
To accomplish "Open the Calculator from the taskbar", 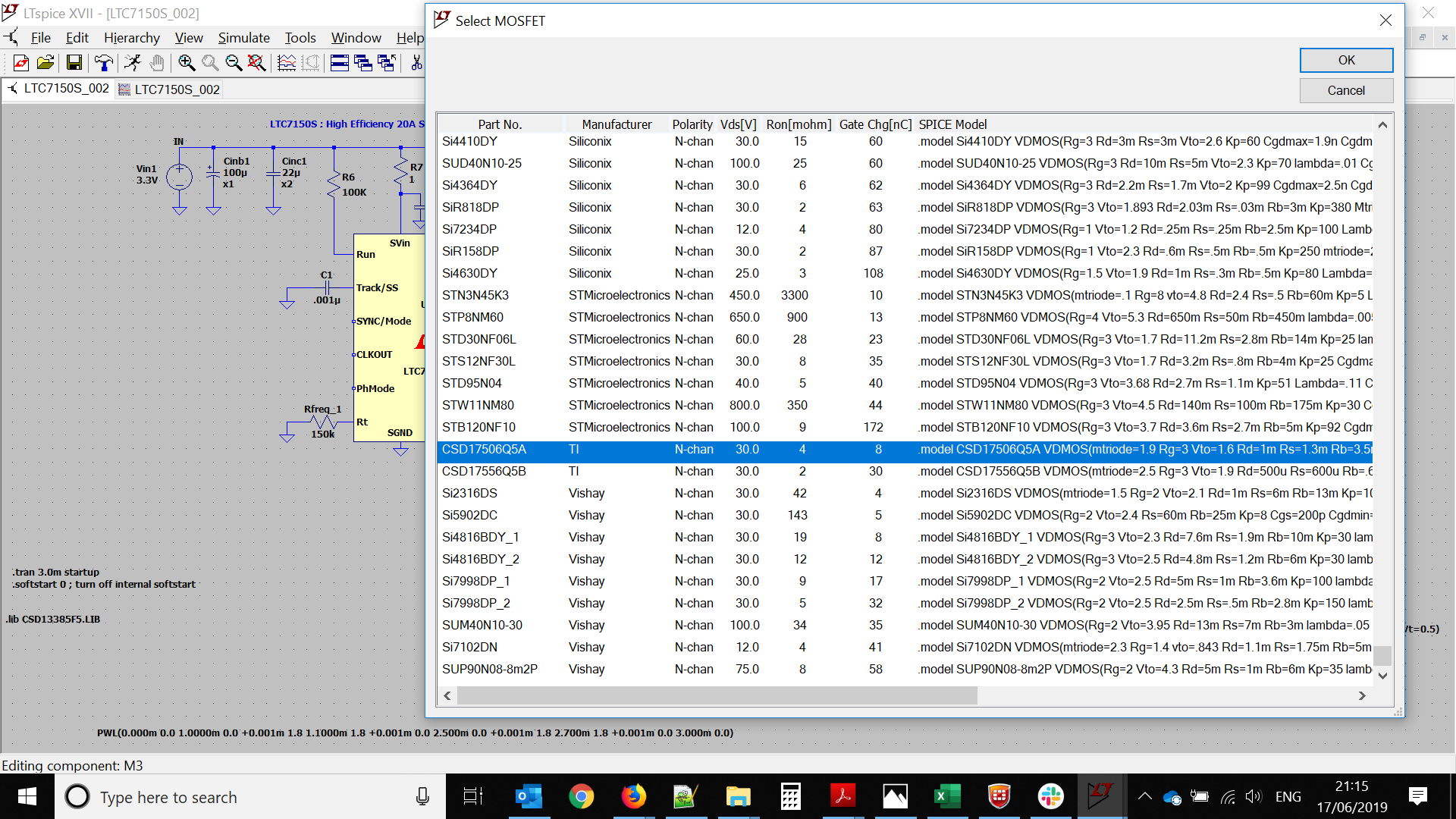I will click(790, 796).
